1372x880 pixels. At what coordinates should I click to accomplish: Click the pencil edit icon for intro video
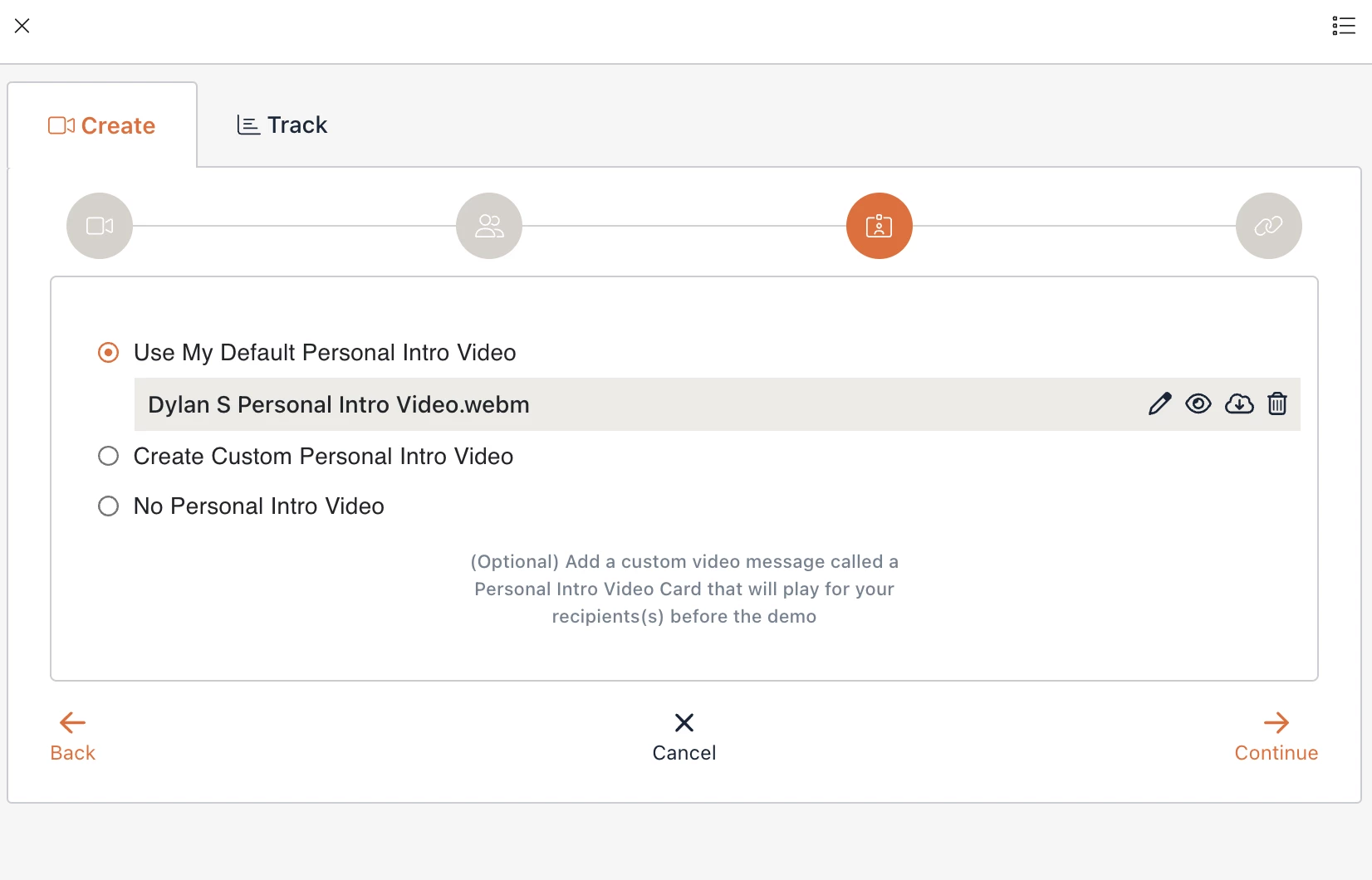coord(1159,404)
